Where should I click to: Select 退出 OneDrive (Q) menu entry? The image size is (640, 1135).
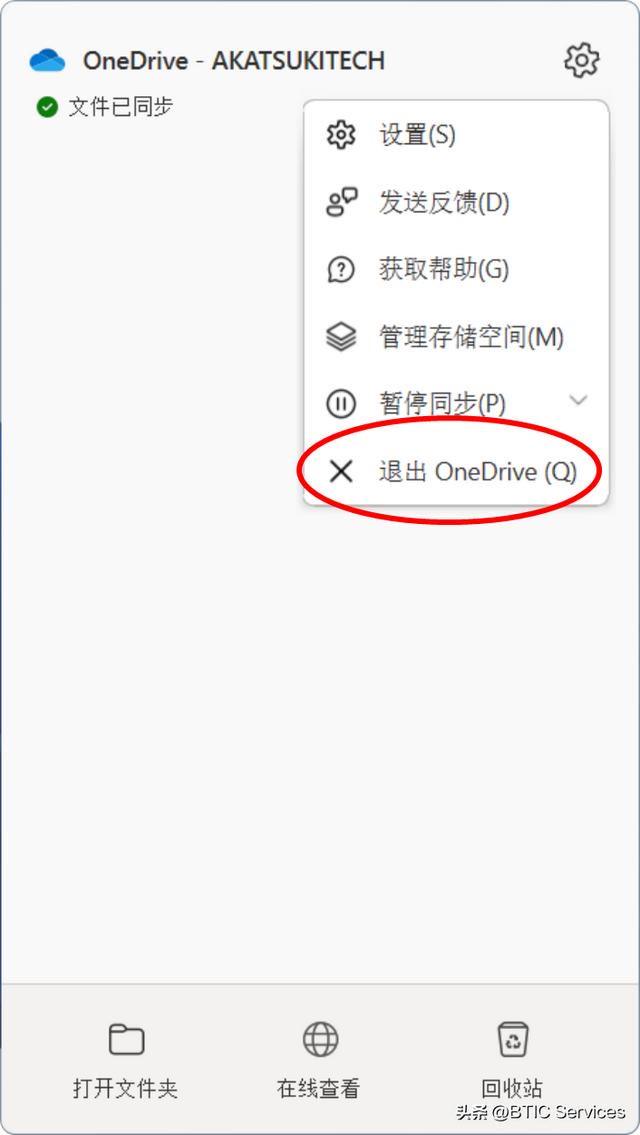(x=456, y=472)
